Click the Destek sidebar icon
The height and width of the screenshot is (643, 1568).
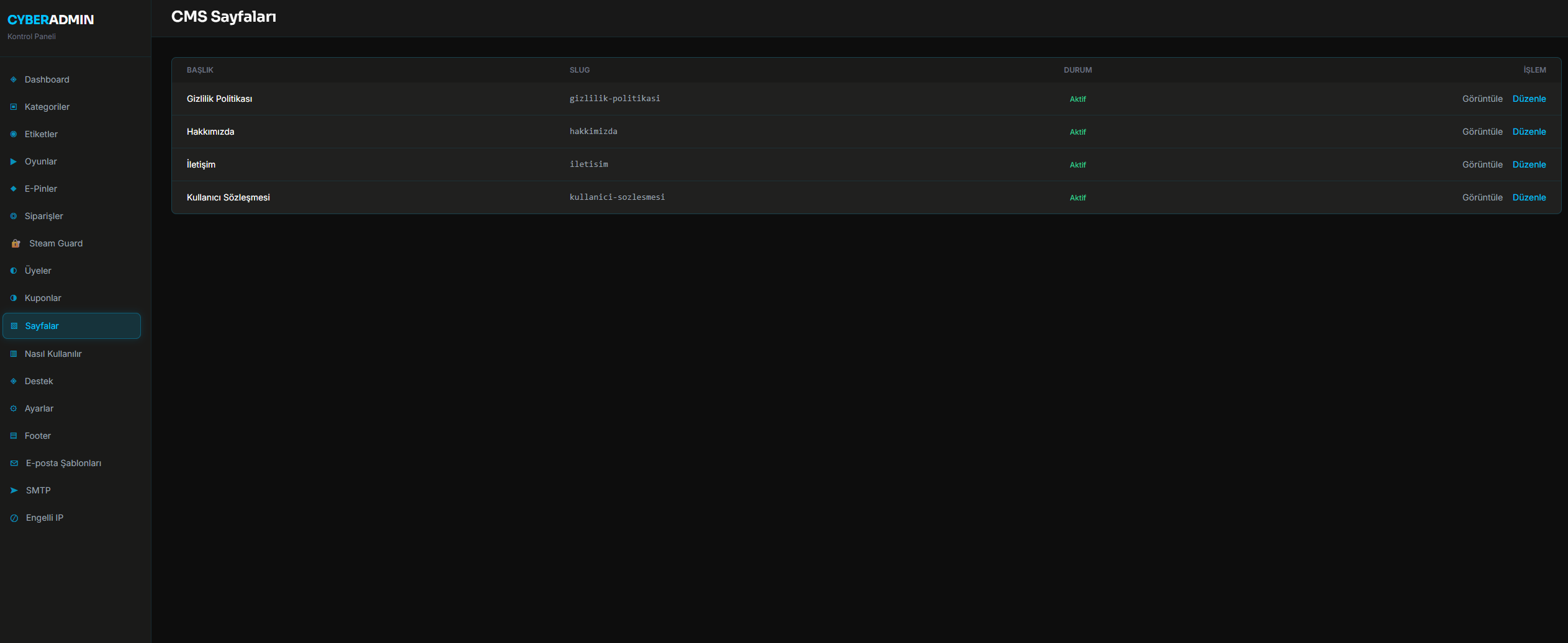14,381
